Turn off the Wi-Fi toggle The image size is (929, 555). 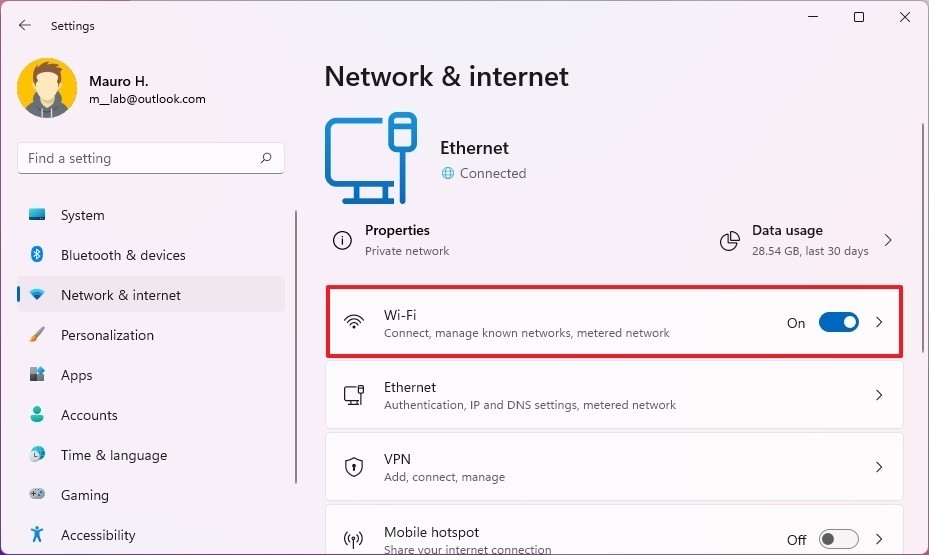click(838, 322)
